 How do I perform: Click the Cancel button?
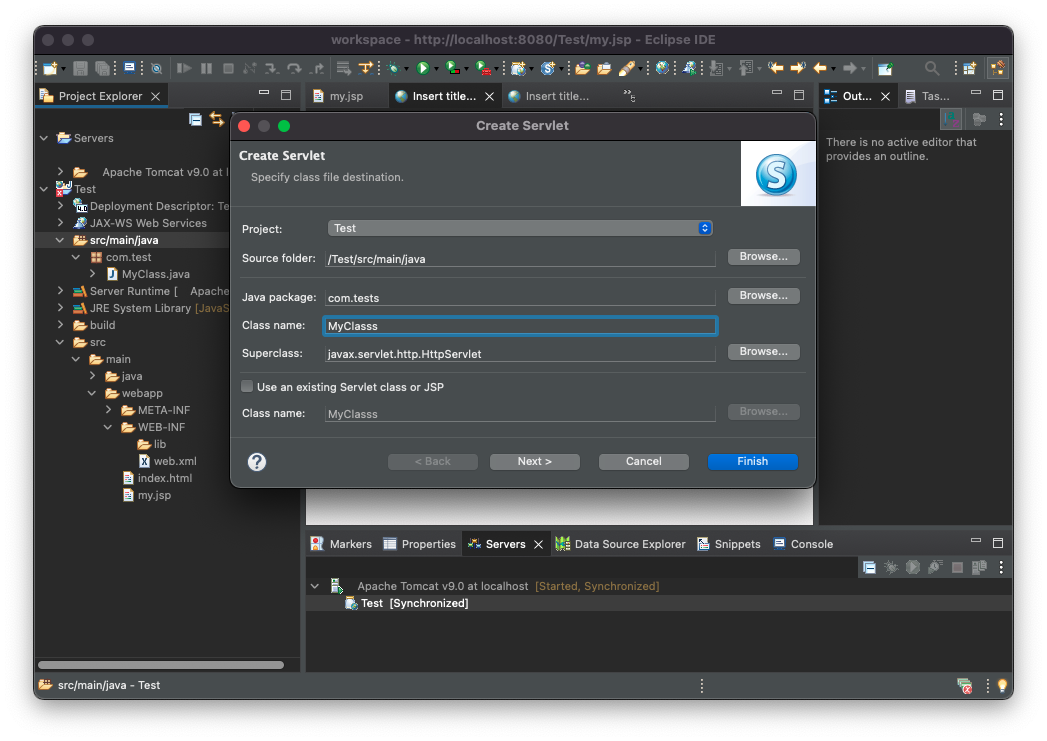pyautogui.click(x=644, y=461)
